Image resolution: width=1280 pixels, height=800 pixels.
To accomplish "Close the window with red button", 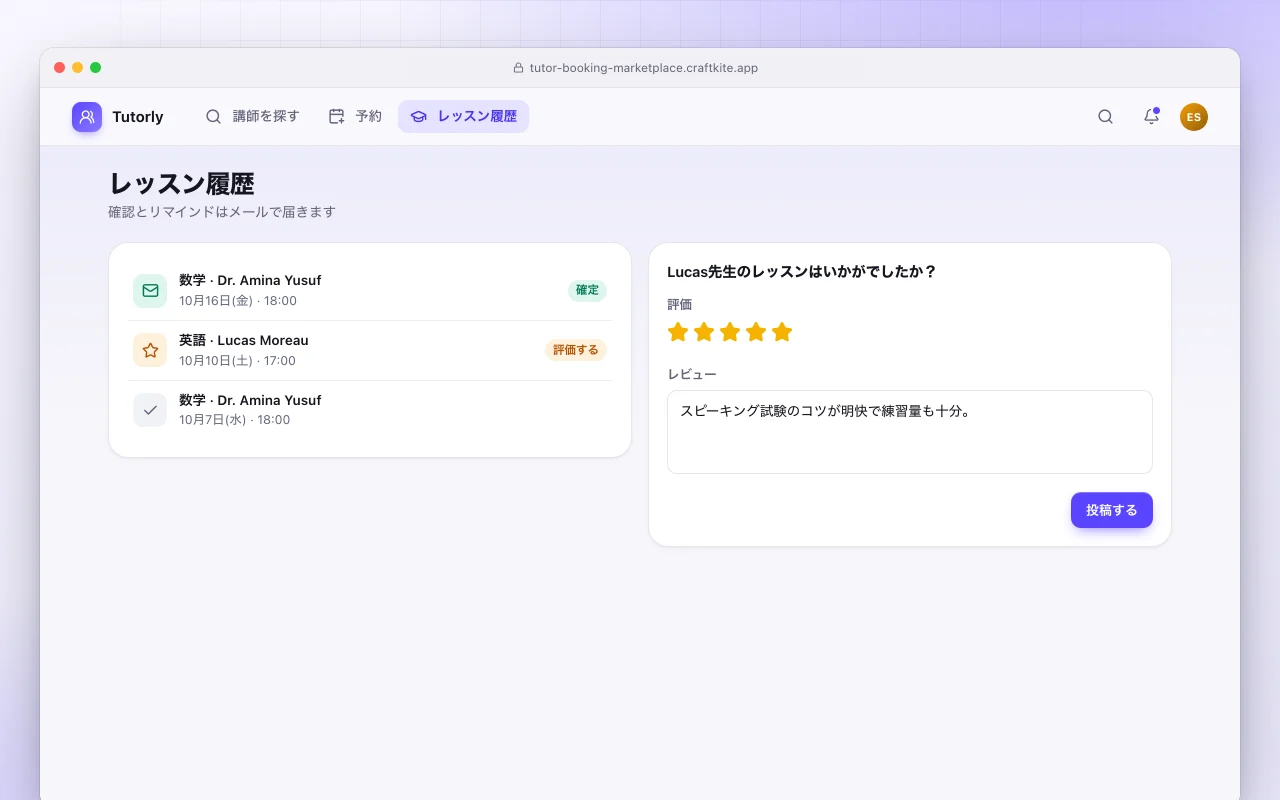I will tap(60, 68).
